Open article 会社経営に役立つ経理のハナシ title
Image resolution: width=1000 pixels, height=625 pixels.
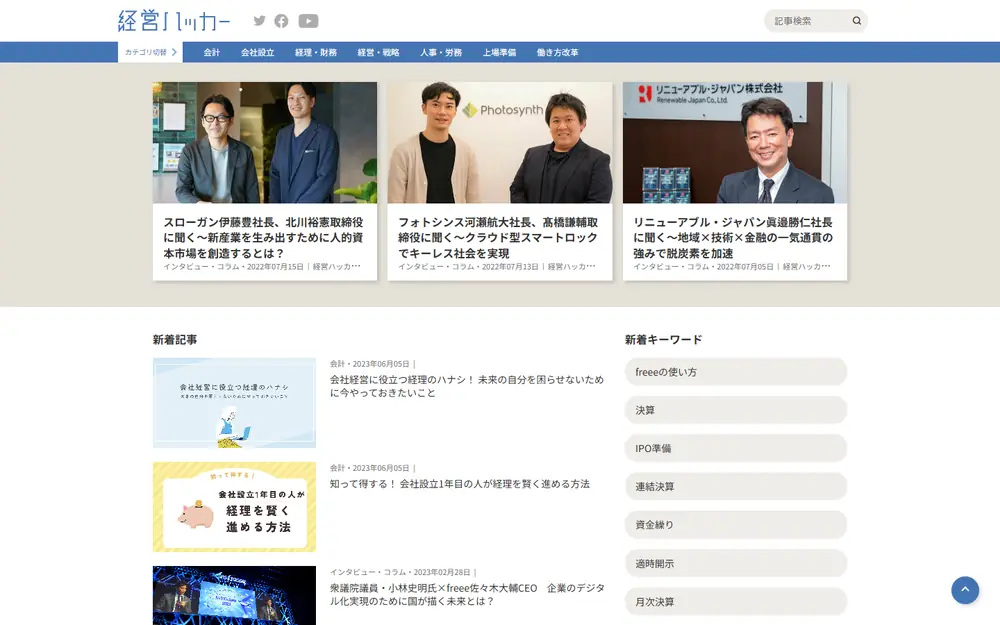tap(467, 386)
